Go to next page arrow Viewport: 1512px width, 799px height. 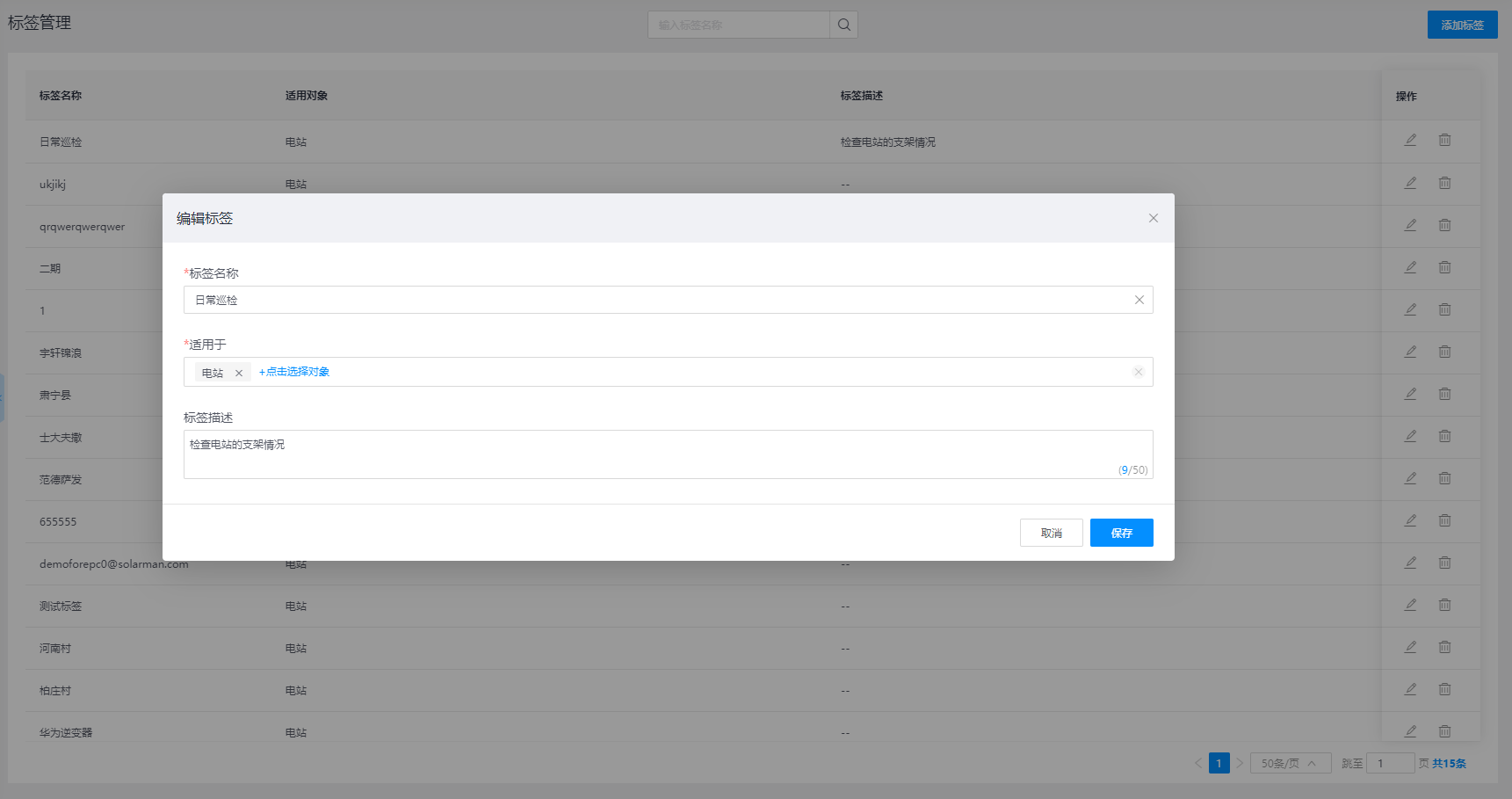click(x=1240, y=763)
